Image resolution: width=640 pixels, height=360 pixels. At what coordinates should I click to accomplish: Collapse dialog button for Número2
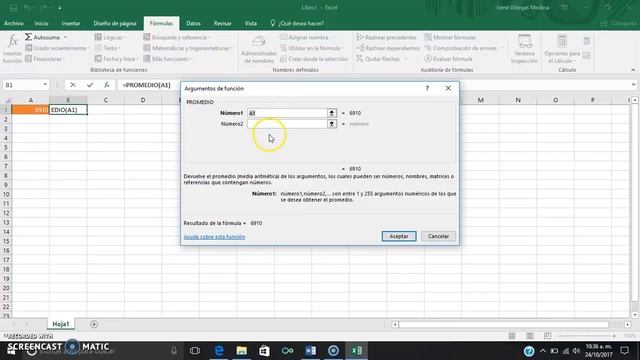(332, 124)
